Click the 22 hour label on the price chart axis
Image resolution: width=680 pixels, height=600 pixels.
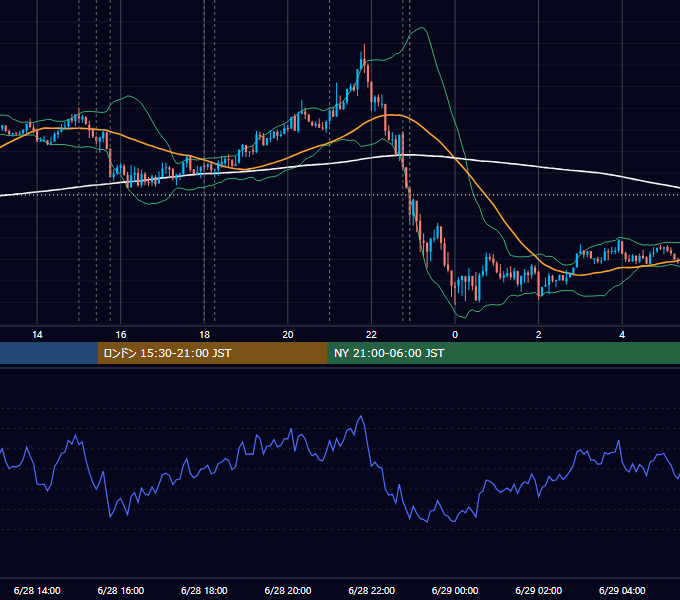point(371,335)
